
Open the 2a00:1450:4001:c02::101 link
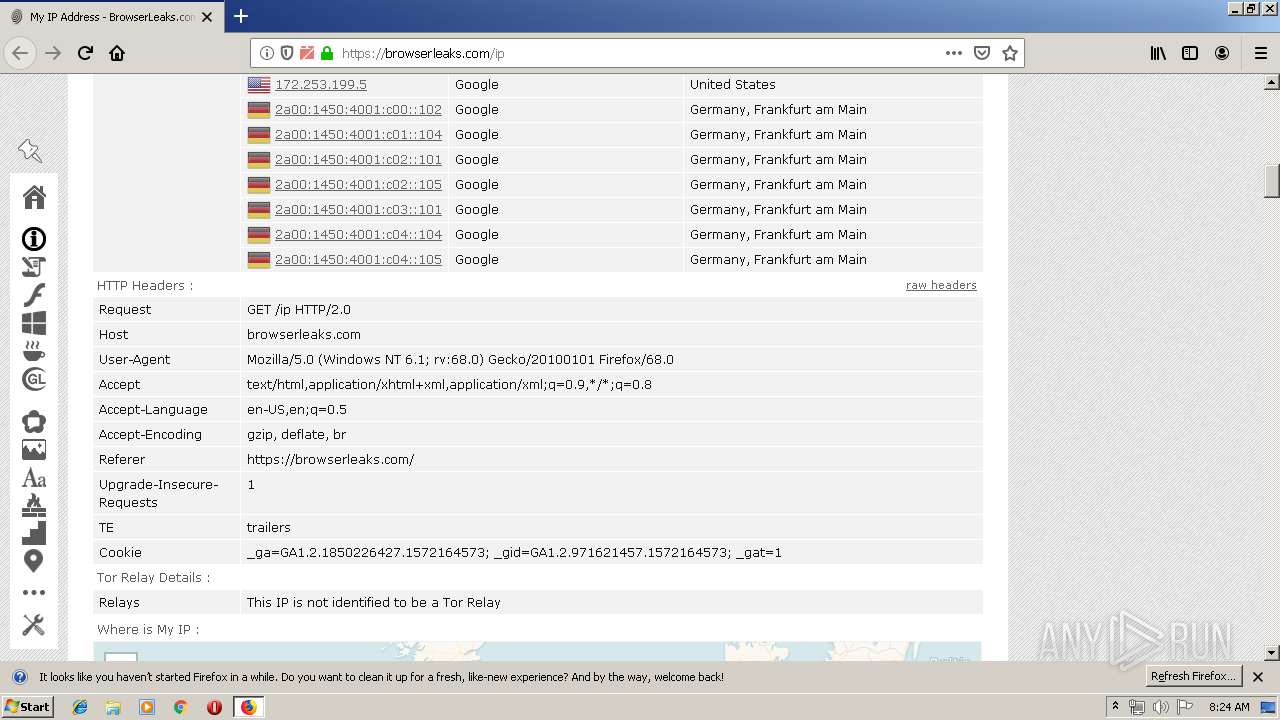click(358, 159)
